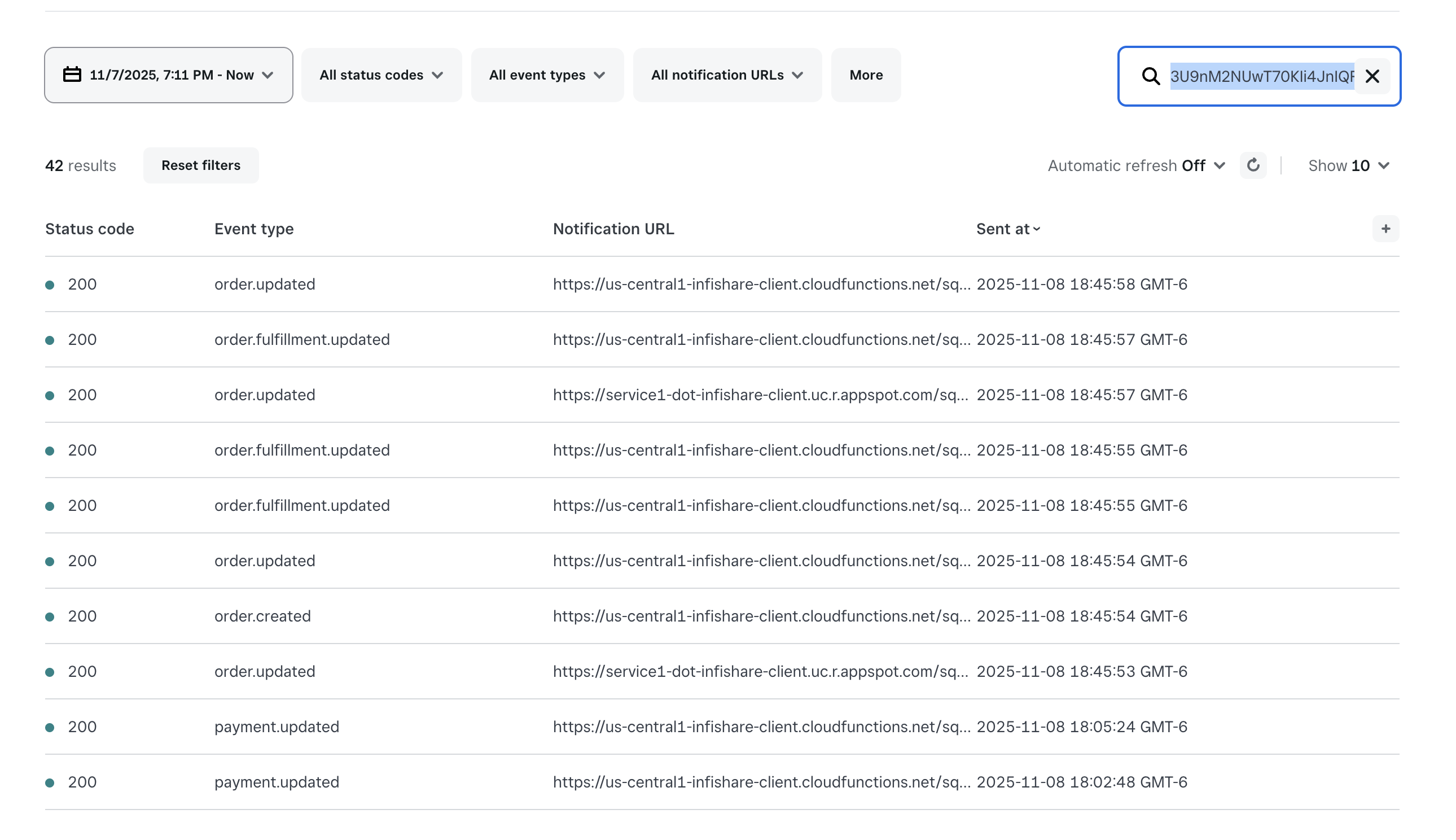1456x840 pixels.
Task: Click status dot of order.created row
Action: point(50,616)
